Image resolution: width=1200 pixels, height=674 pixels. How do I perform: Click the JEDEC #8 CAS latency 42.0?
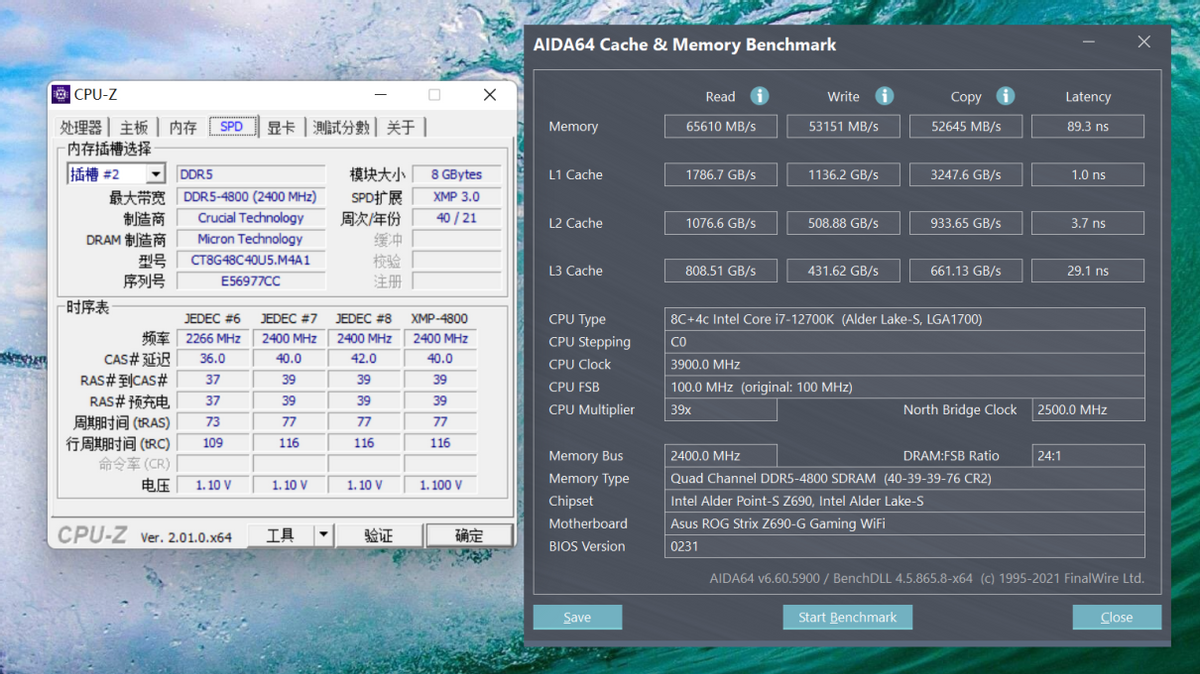tap(364, 358)
